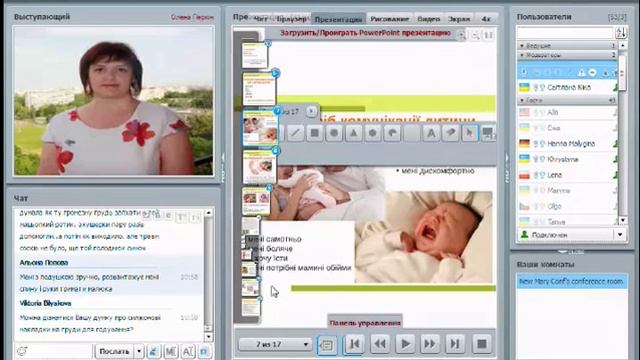
Task: Click users list scrollbar up arrow
Action: [x=622, y=46]
